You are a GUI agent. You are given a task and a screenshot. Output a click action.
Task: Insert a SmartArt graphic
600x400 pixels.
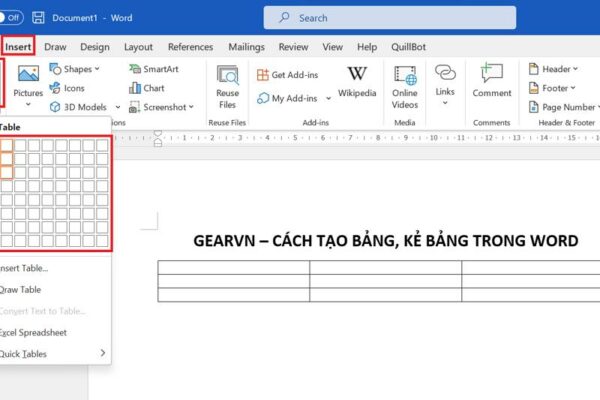pos(154,69)
